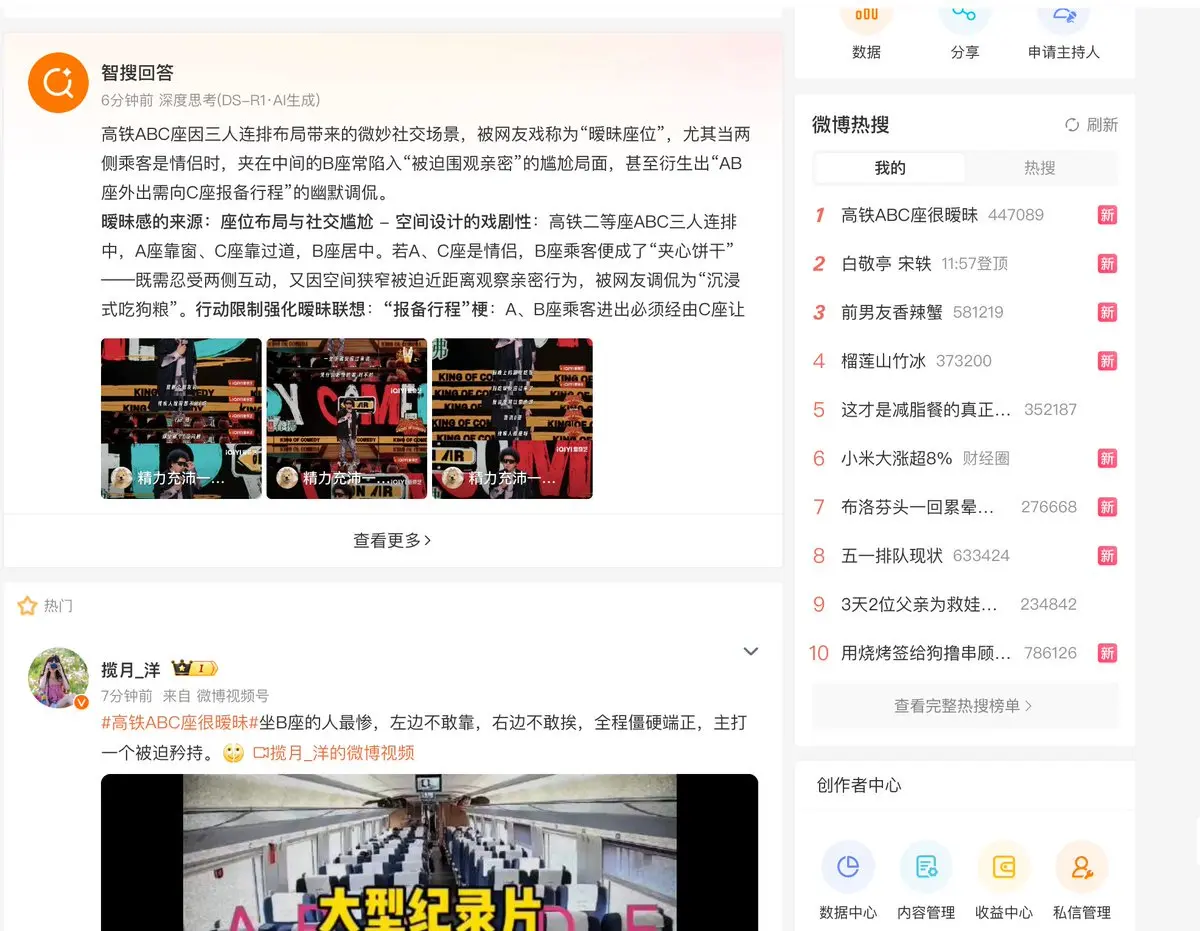Click the 揽月_洋 user avatar

point(58,678)
